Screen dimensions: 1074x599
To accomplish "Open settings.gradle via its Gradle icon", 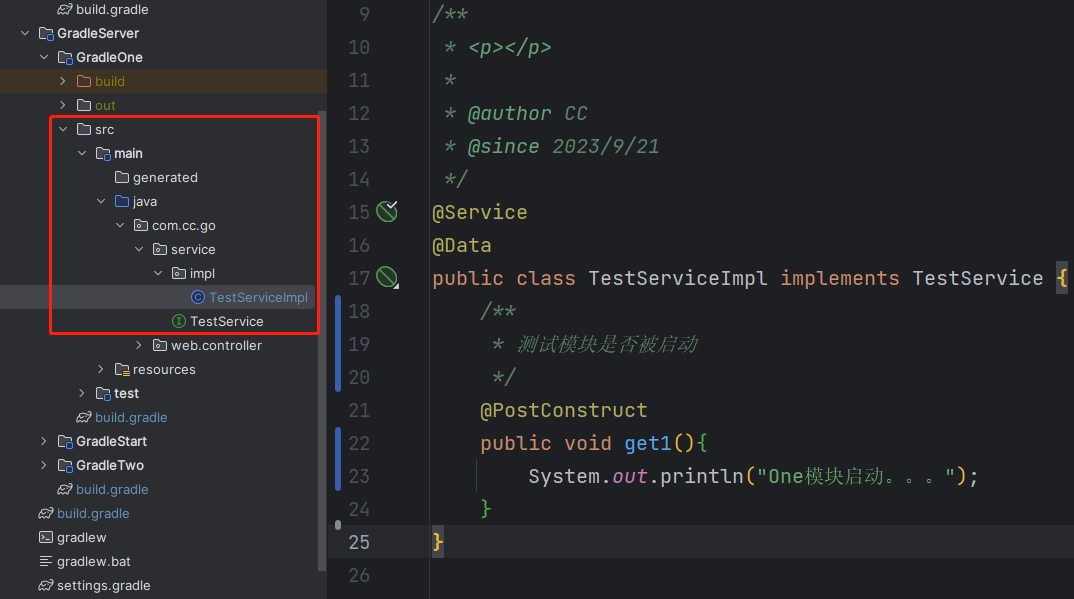I will click(x=46, y=585).
